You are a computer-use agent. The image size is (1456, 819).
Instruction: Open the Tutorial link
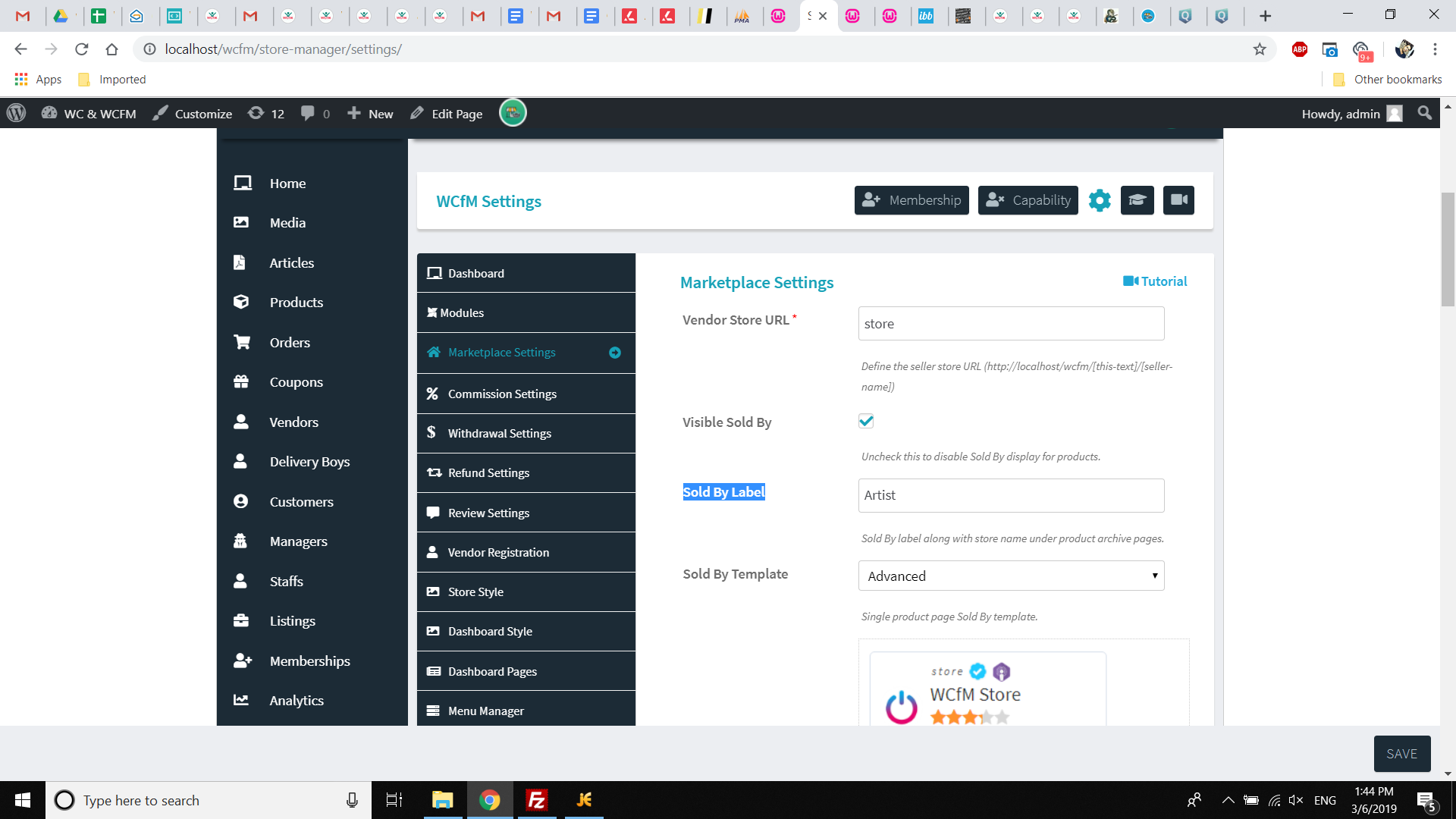click(1155, 281)
